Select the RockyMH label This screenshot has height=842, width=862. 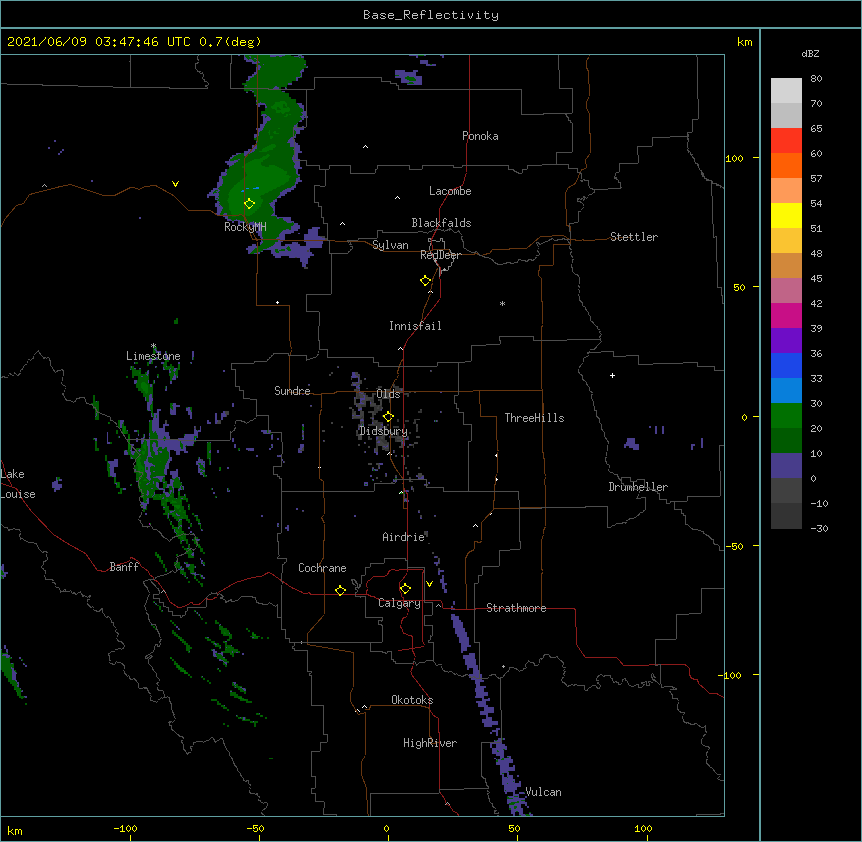point(245,227)
